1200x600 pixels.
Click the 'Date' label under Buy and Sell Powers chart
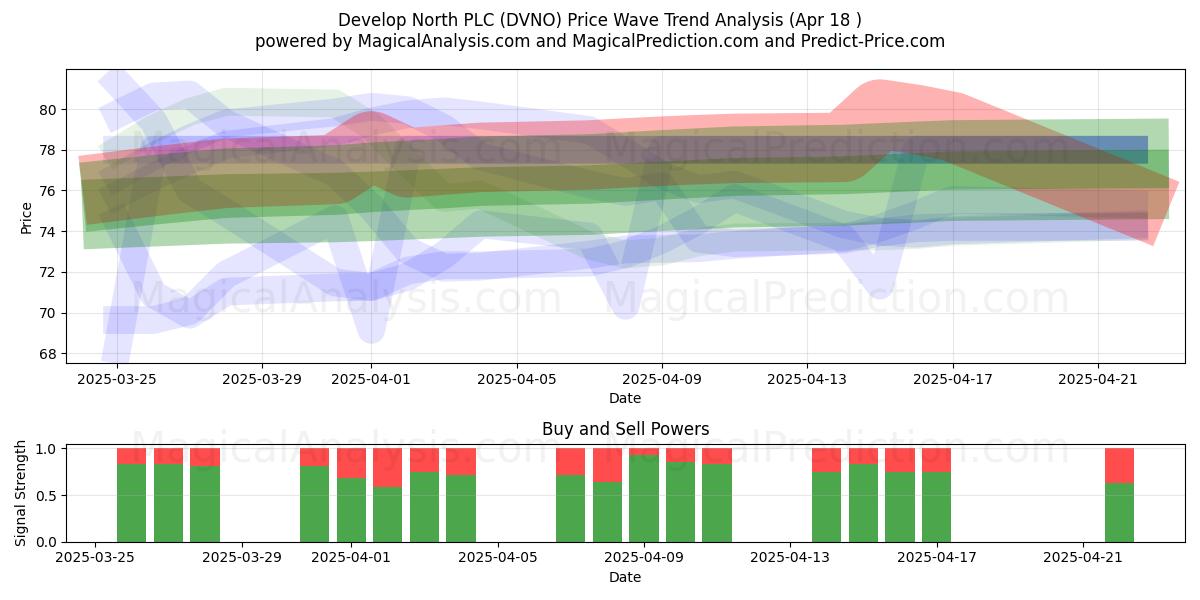tap(625, 577)
